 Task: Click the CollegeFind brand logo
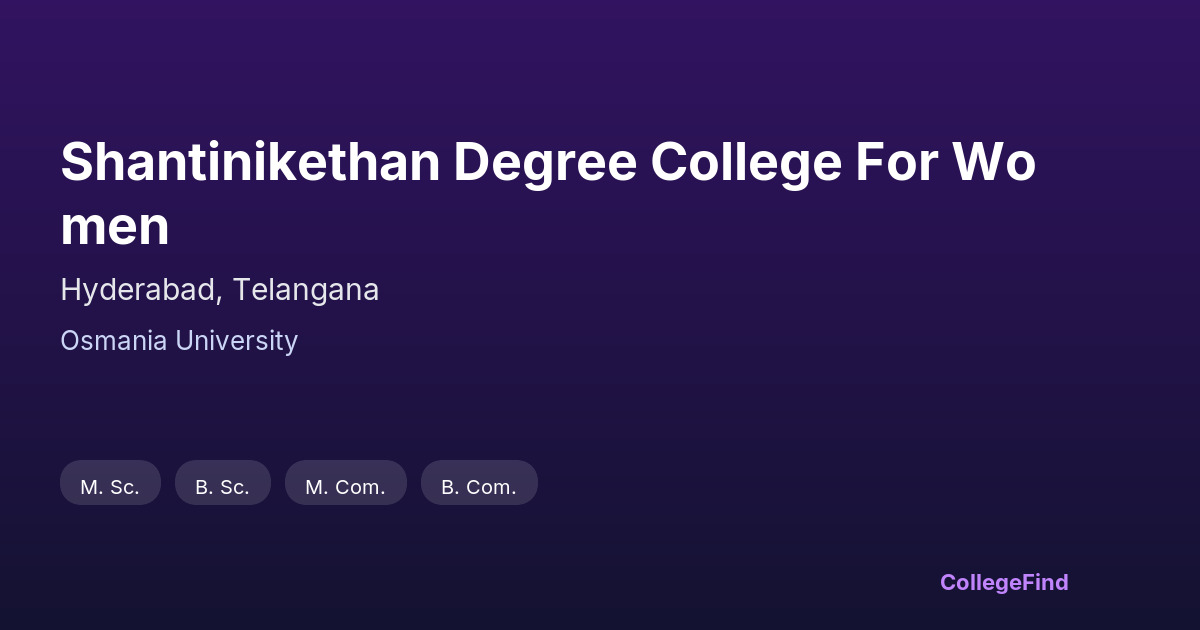click(1003, 582)
